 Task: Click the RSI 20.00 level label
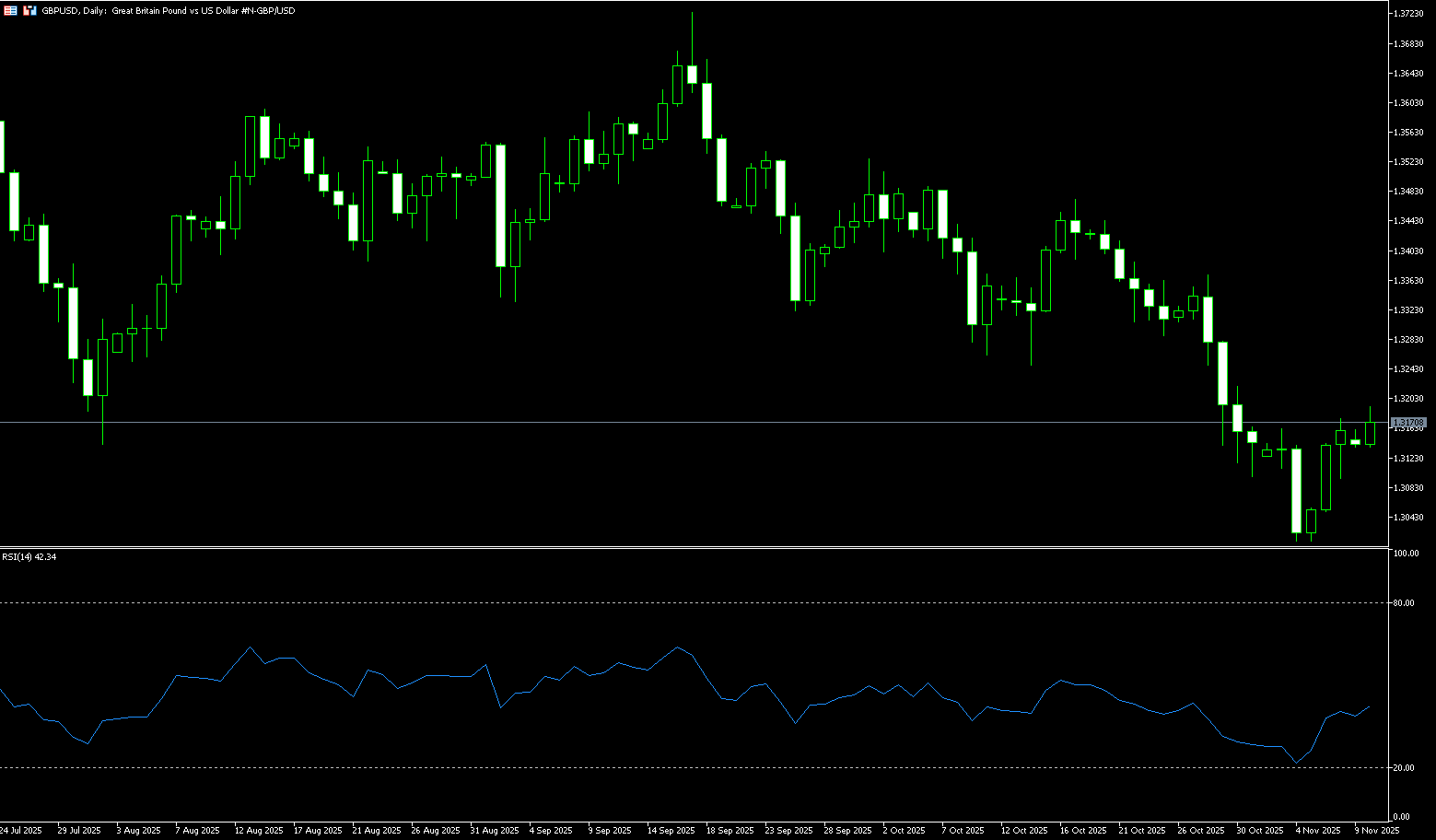[x=1404, y=768]
